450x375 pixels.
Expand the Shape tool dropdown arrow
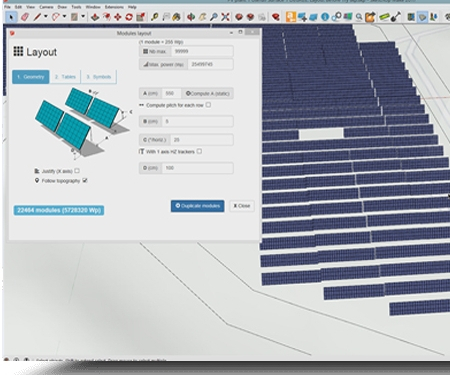[x=83, y=16]
